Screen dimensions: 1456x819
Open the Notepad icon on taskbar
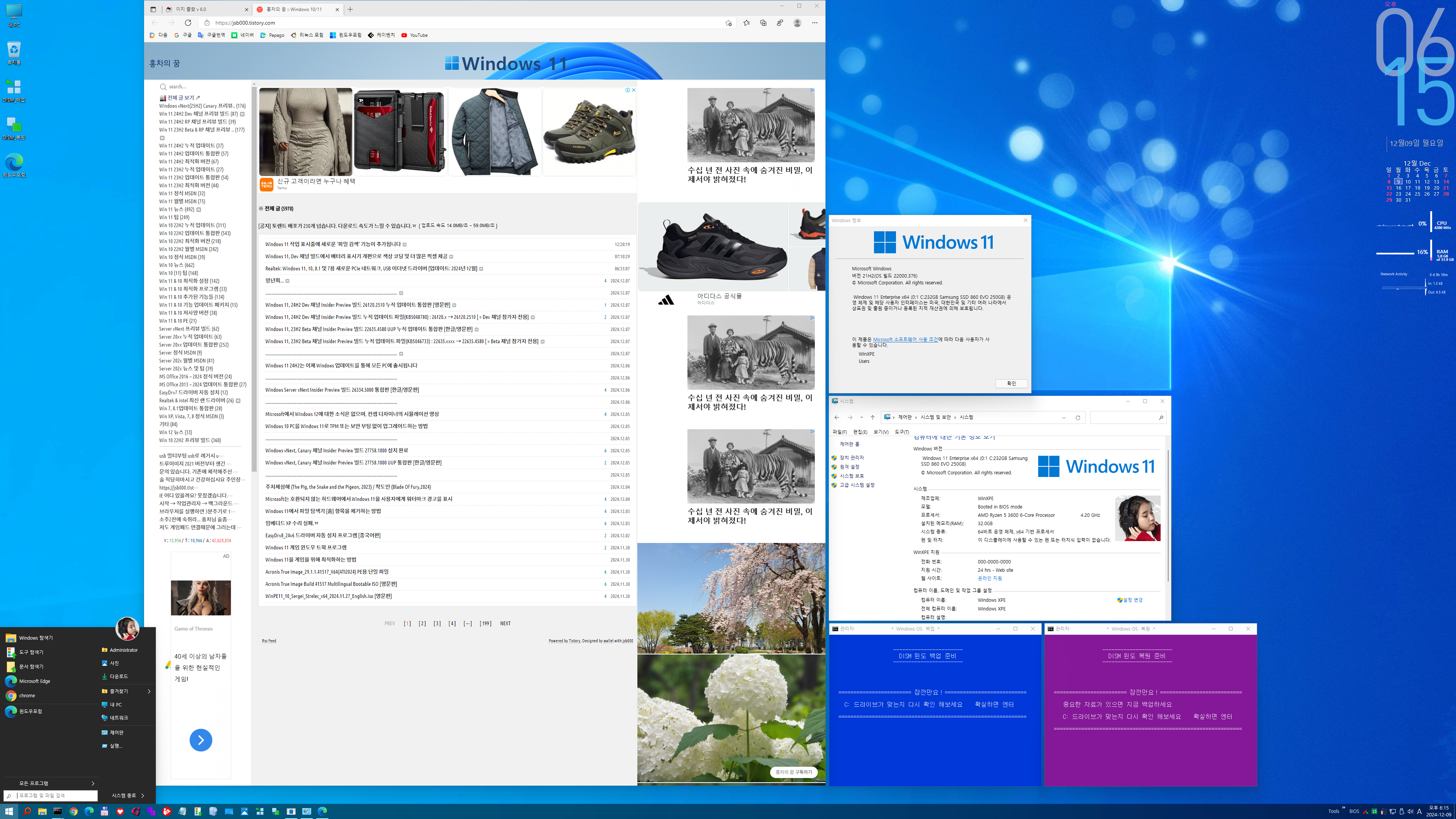[x=182, y=811]
